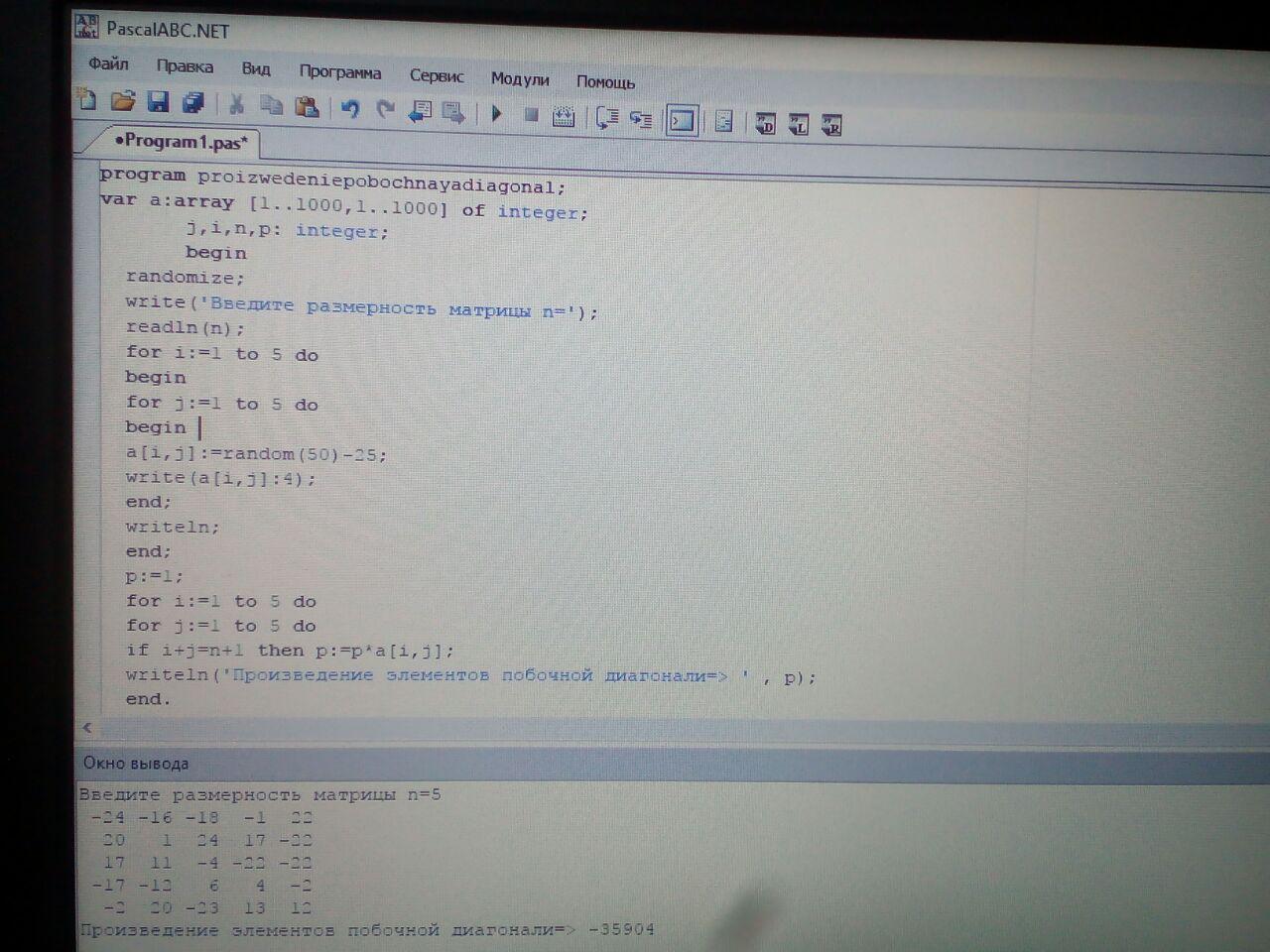Viewport: 1270px width, 952px height.
Task: Click the toolbar icon labeled D
Action: coord(765,124)
